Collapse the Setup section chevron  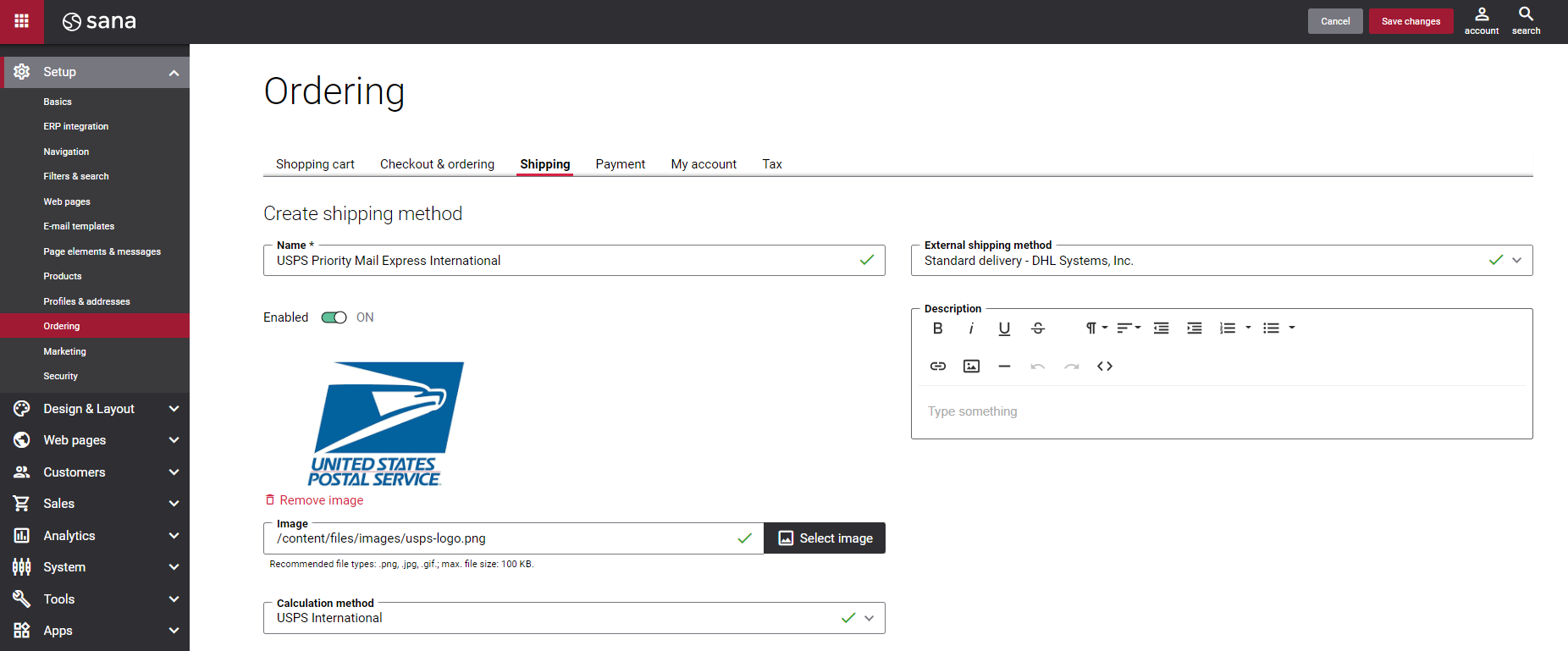tap(174, 73)
